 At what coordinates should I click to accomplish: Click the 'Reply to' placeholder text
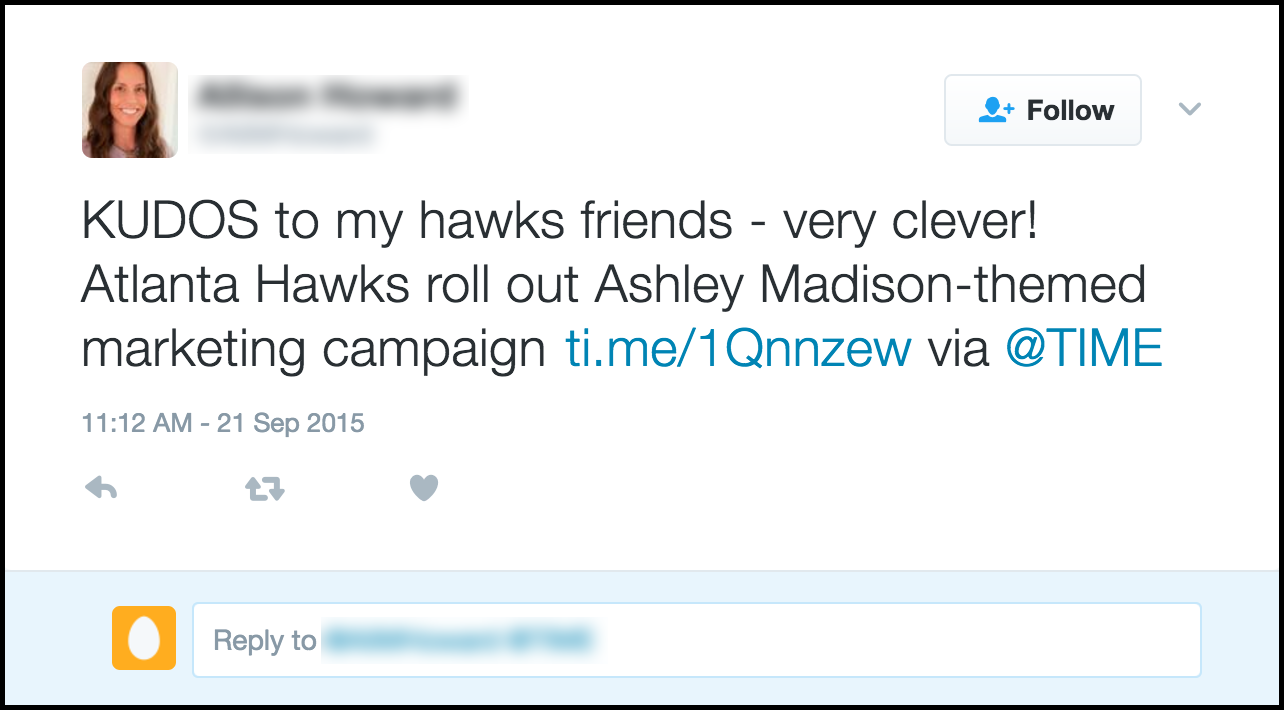(x=265, y=640)
